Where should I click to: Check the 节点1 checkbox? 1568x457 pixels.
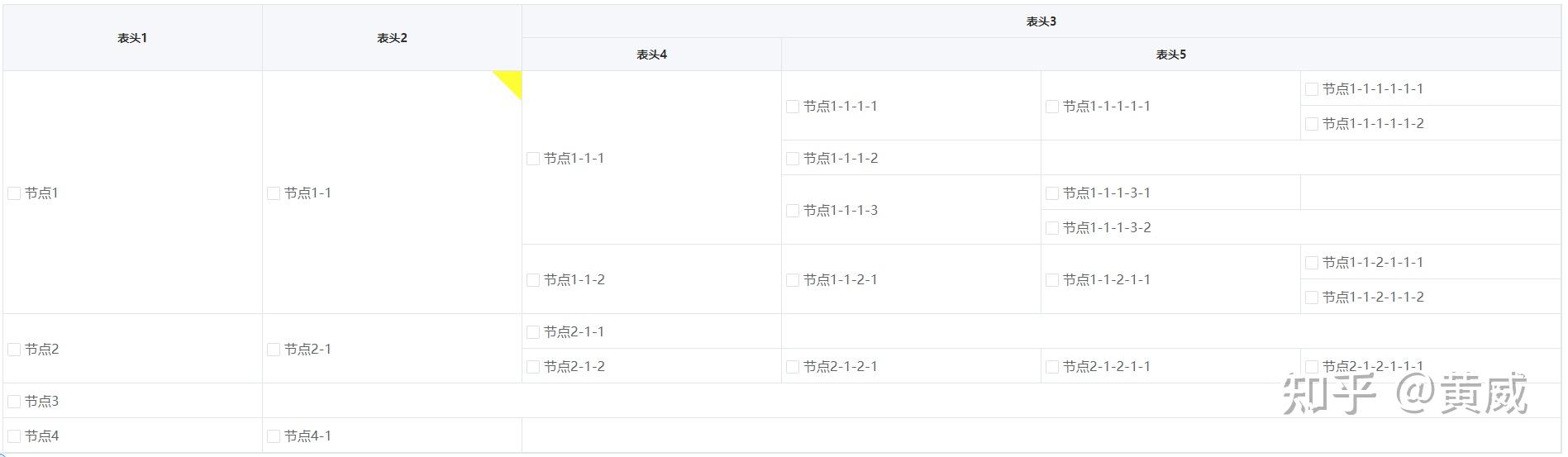tap(14, 193)
